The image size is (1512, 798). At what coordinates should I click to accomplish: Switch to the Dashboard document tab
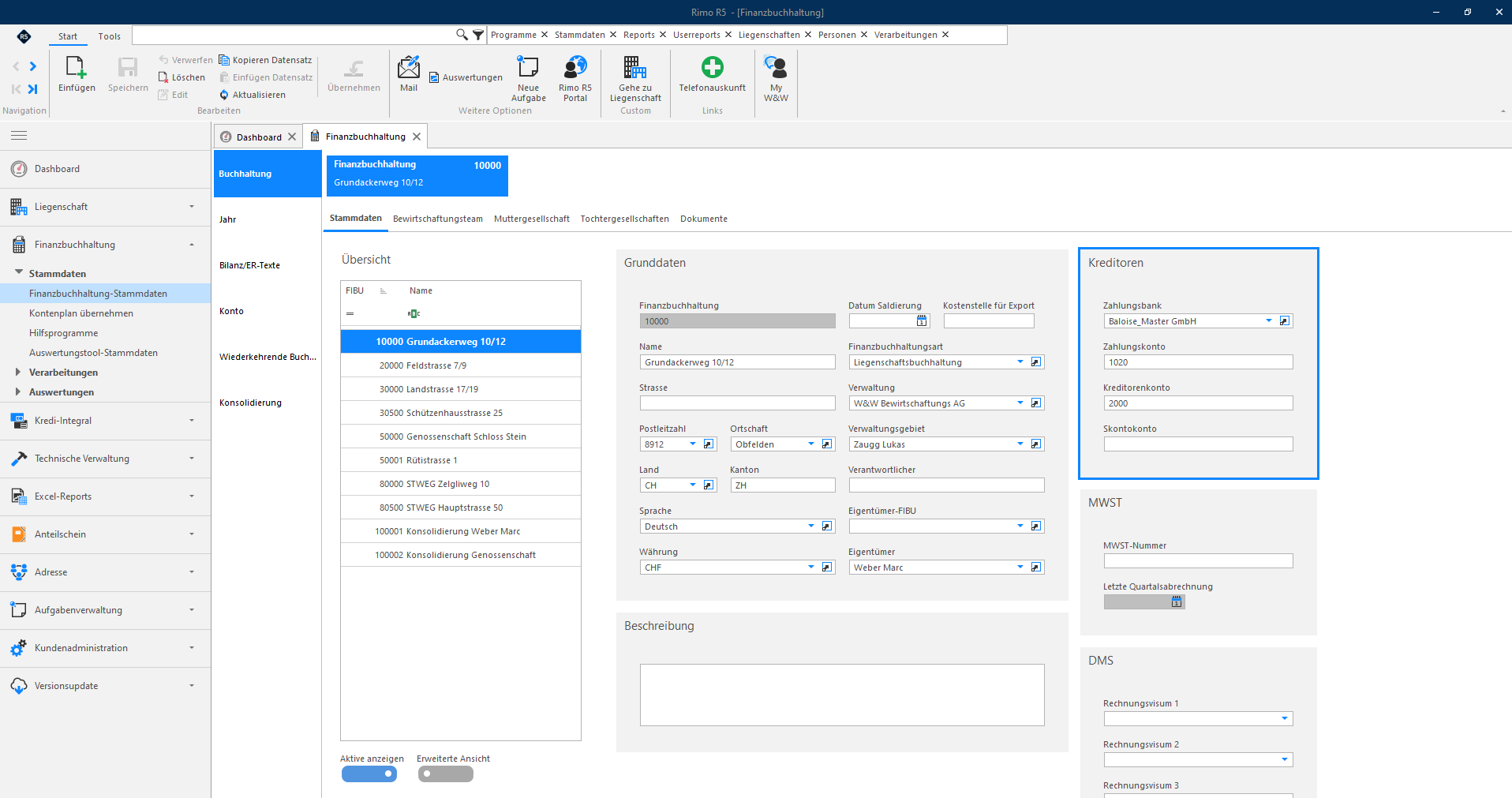(x=259, y=137)
